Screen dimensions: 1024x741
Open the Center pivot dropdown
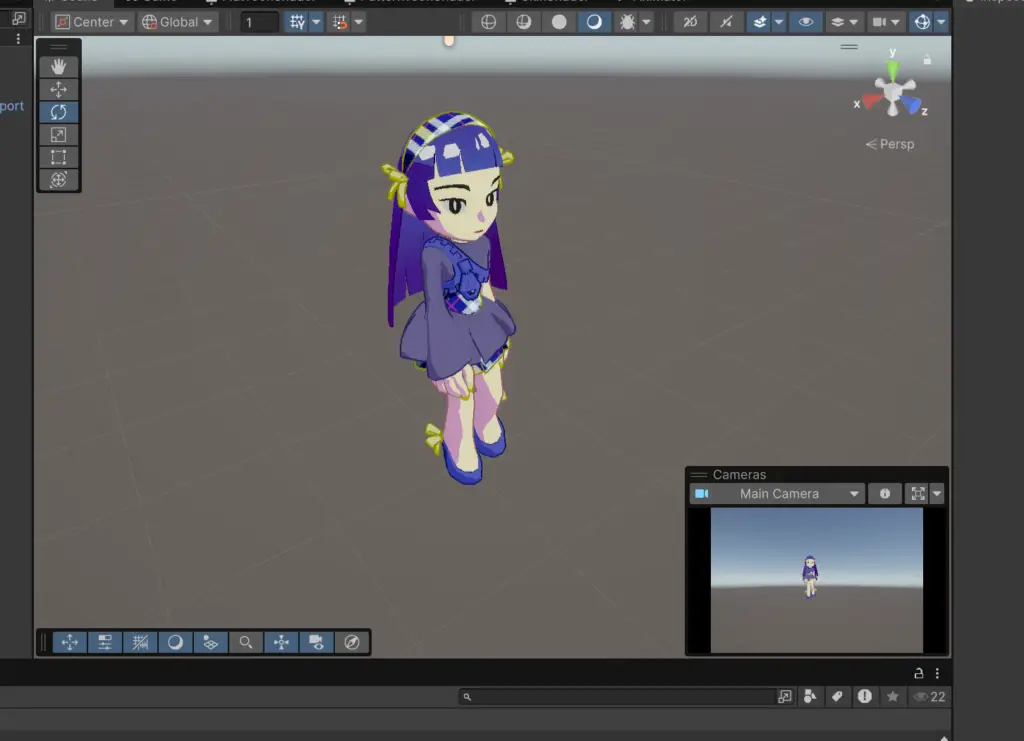click(x=91, y=22)
